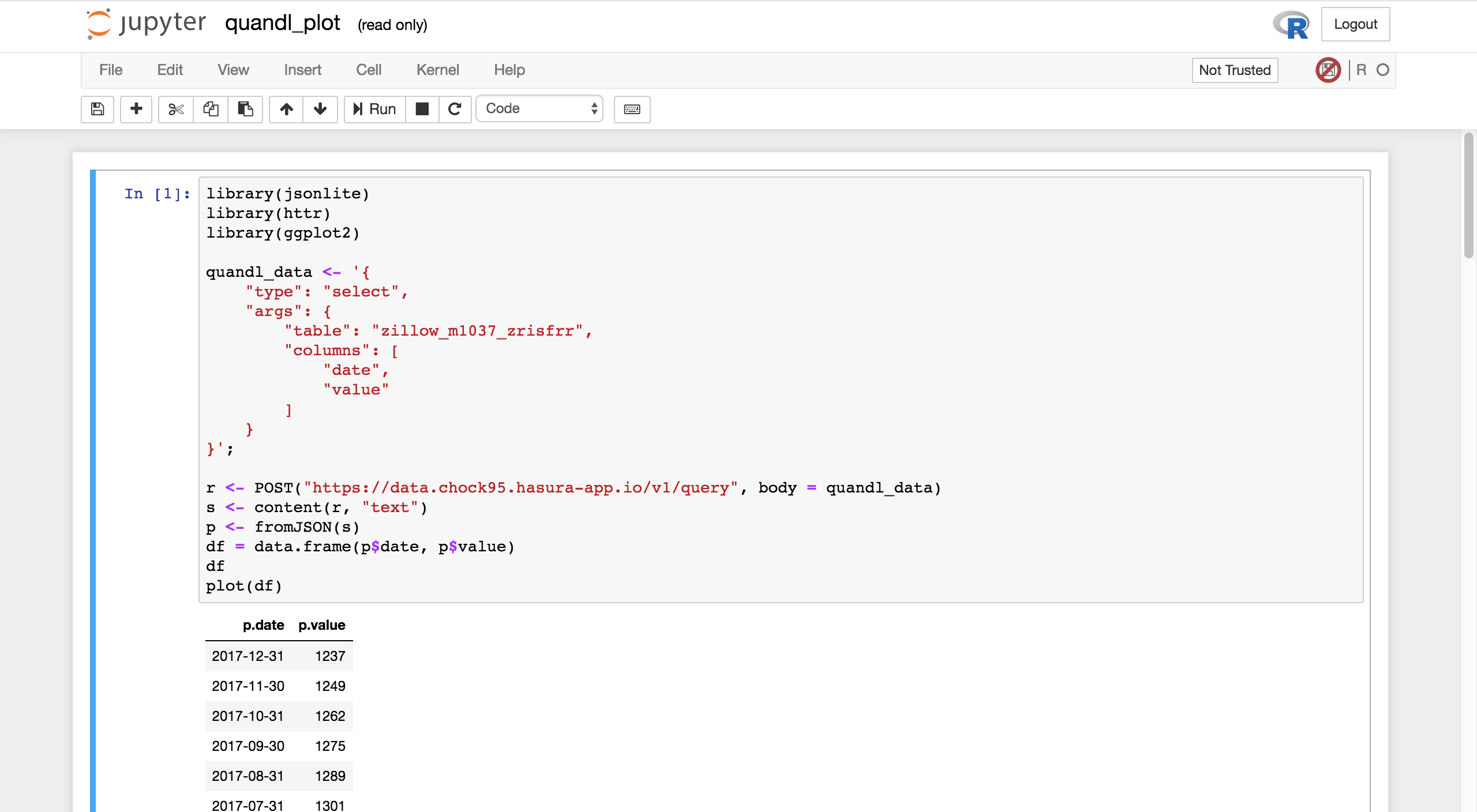Click the quandl_plot notebook title

(283, 24)
